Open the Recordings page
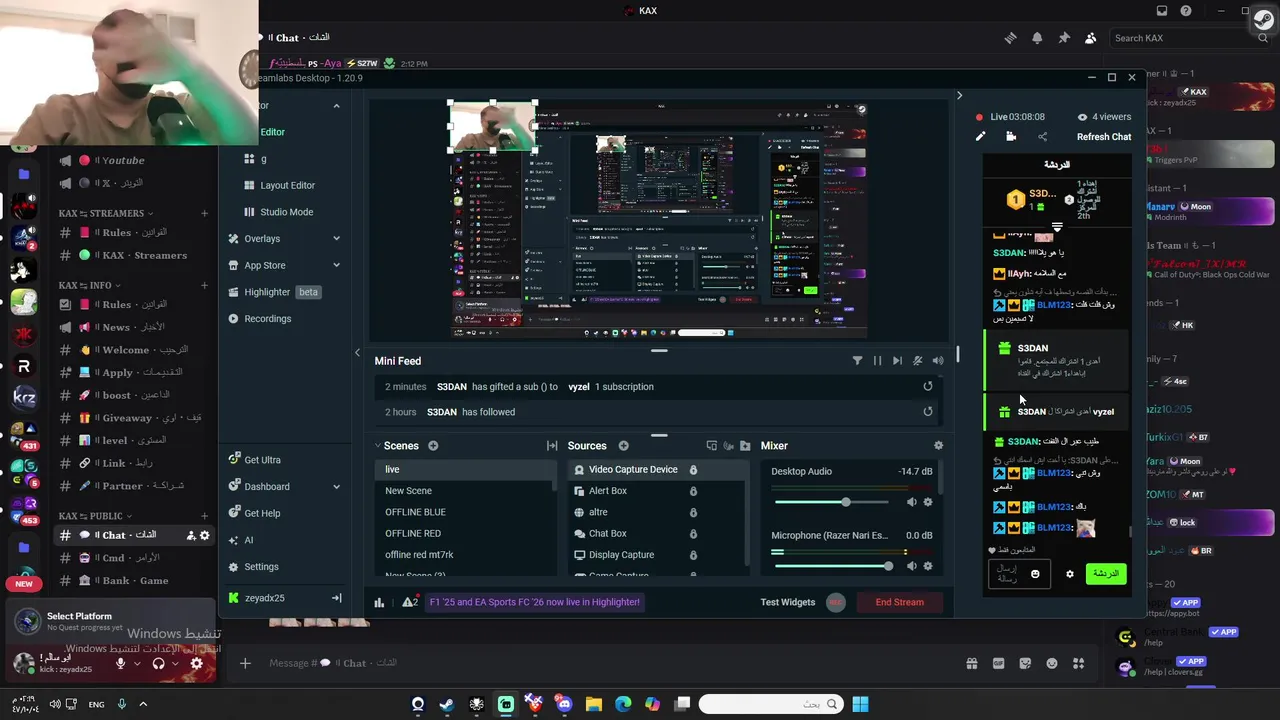The width and height of the screenshot is (1280, 720). [x=262, y=319]
